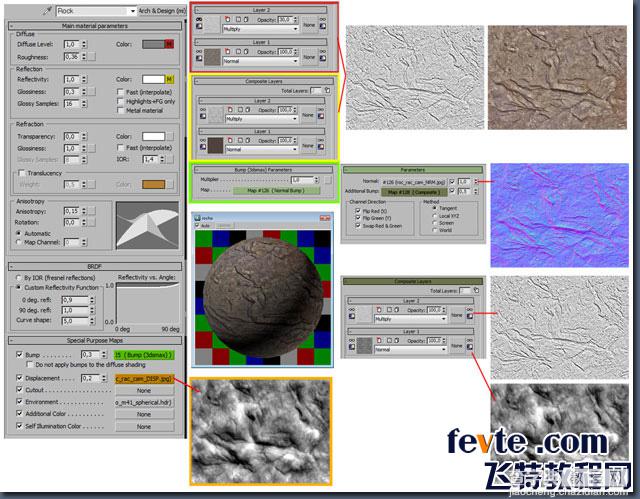
Task: Click map slot button beside Roughness value
Action: coord(92,57)
